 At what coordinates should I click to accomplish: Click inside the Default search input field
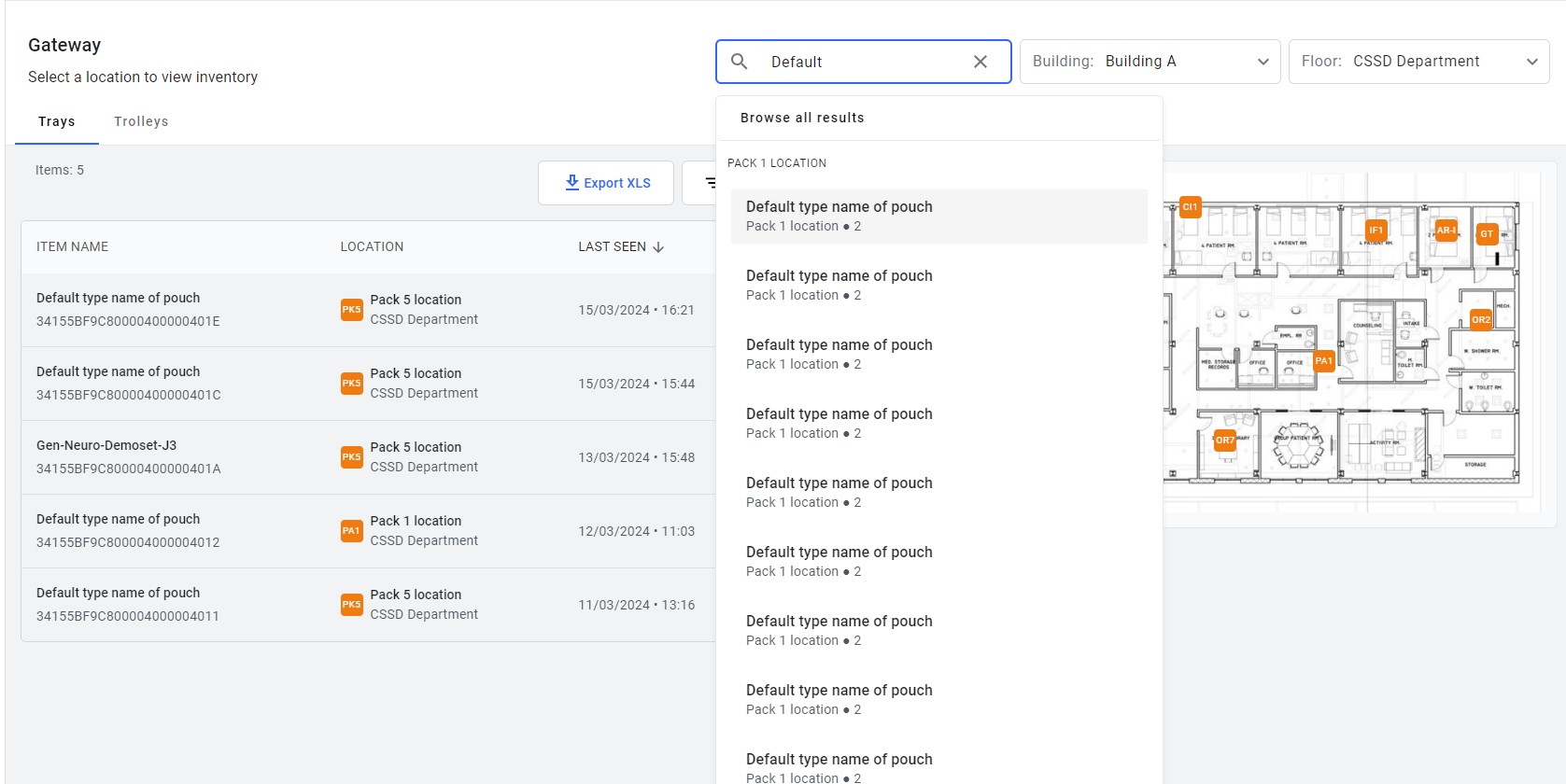863,62
